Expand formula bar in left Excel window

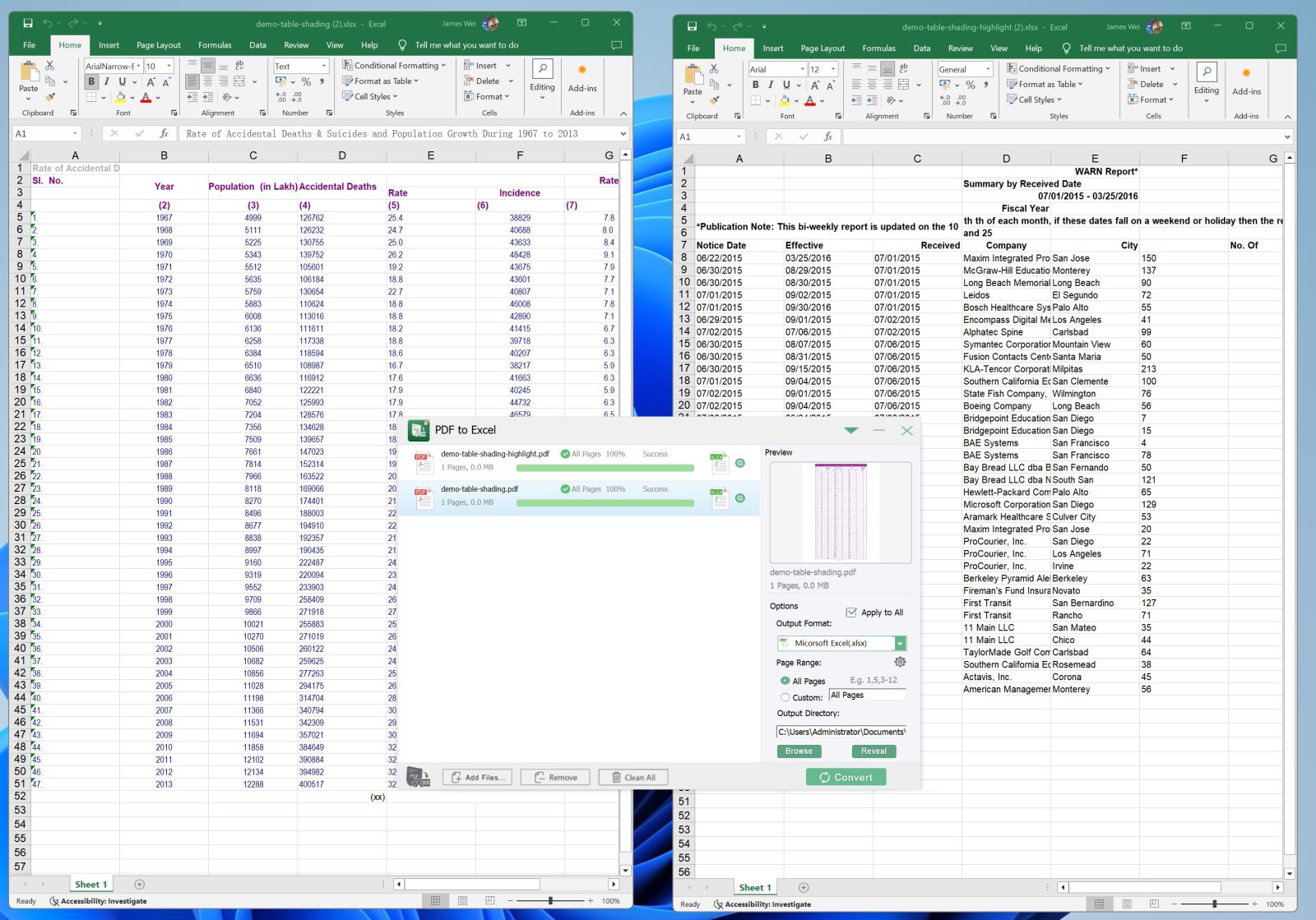click(623, 133)
